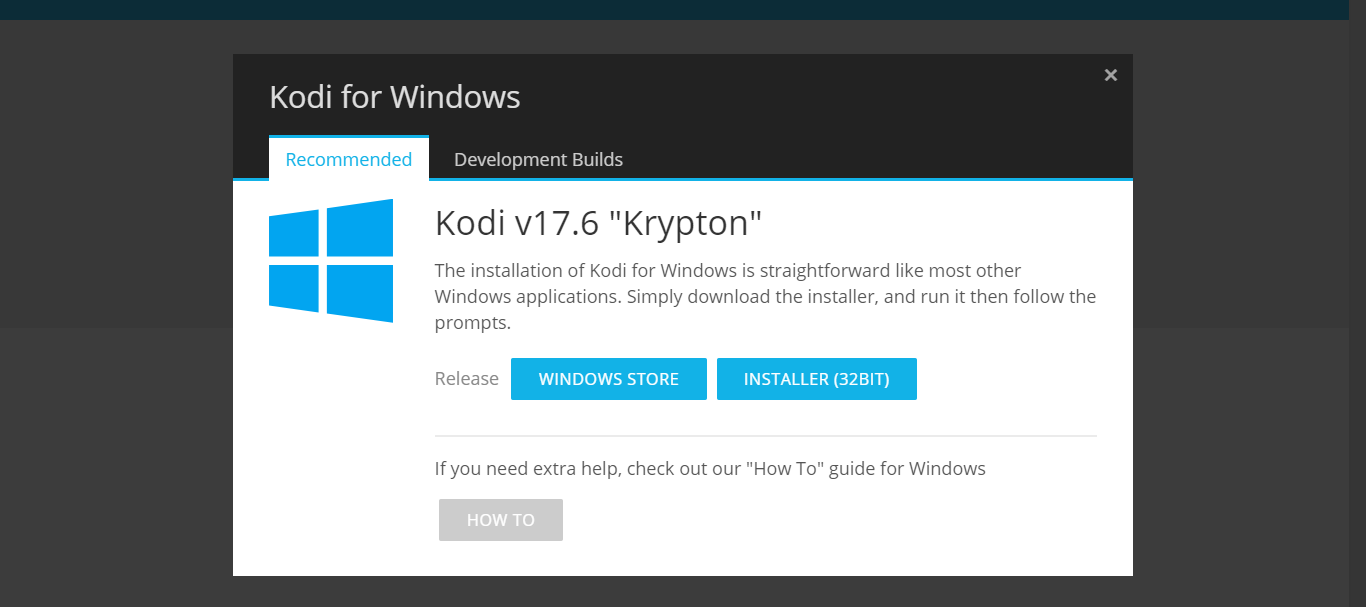Click the Kodi v17.6 "Krypton" heading

tap(599, 223)
